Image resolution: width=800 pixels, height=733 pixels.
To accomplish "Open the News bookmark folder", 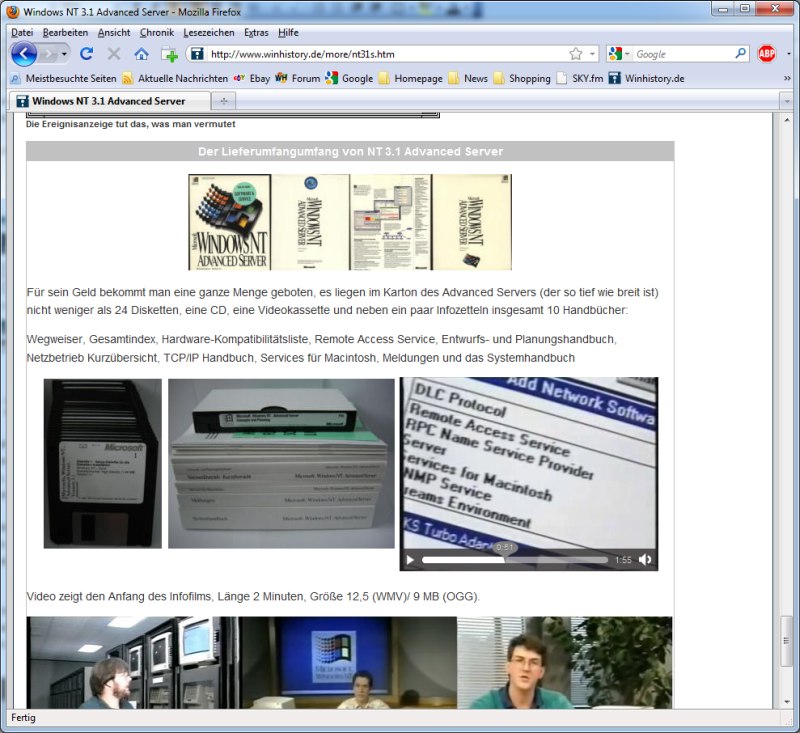I will click(x=468, y=79).
